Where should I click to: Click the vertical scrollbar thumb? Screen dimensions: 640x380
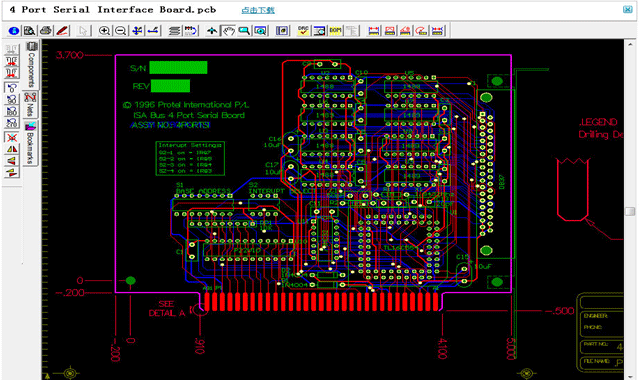(x=630, y=211)
